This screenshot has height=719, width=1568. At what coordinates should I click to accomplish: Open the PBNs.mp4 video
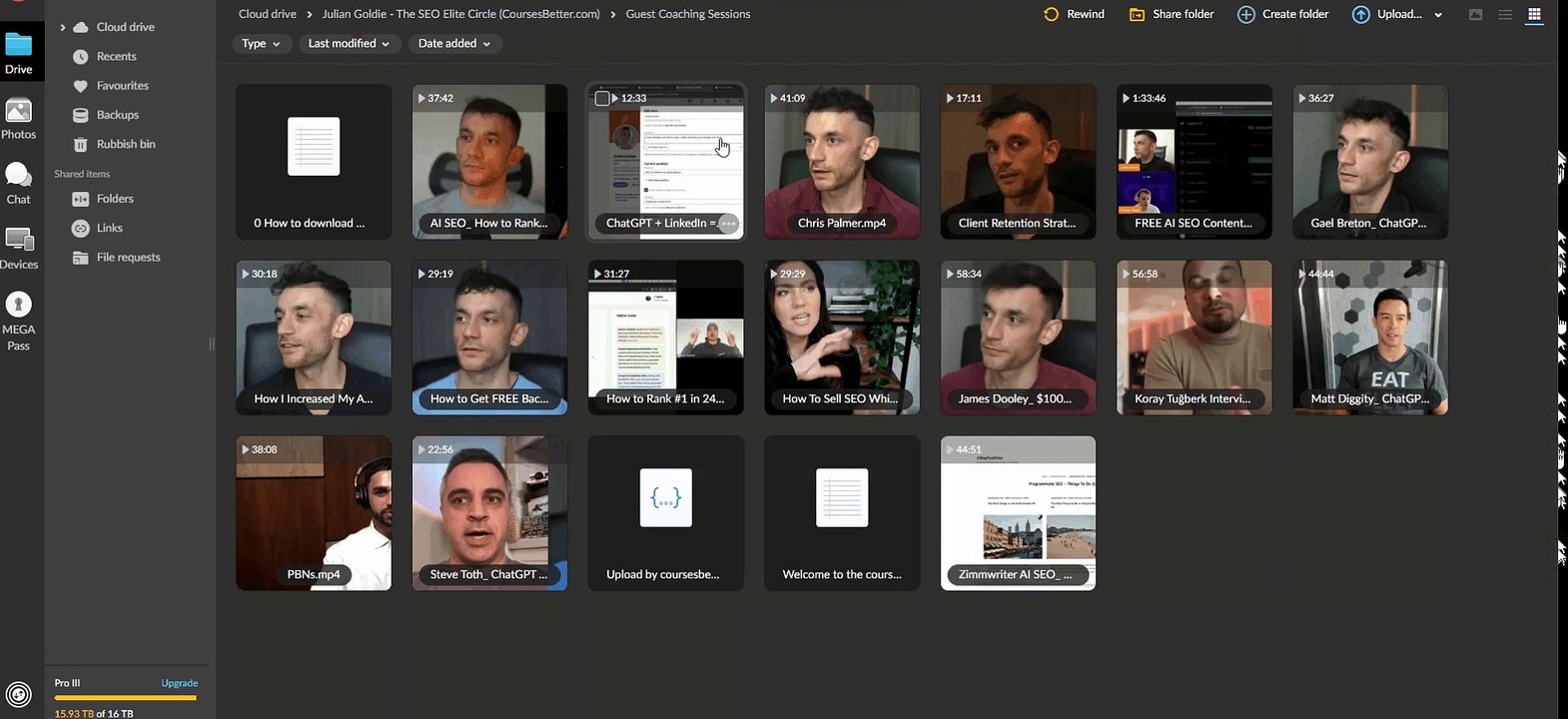pyautogui.click(x=314, y=513)
